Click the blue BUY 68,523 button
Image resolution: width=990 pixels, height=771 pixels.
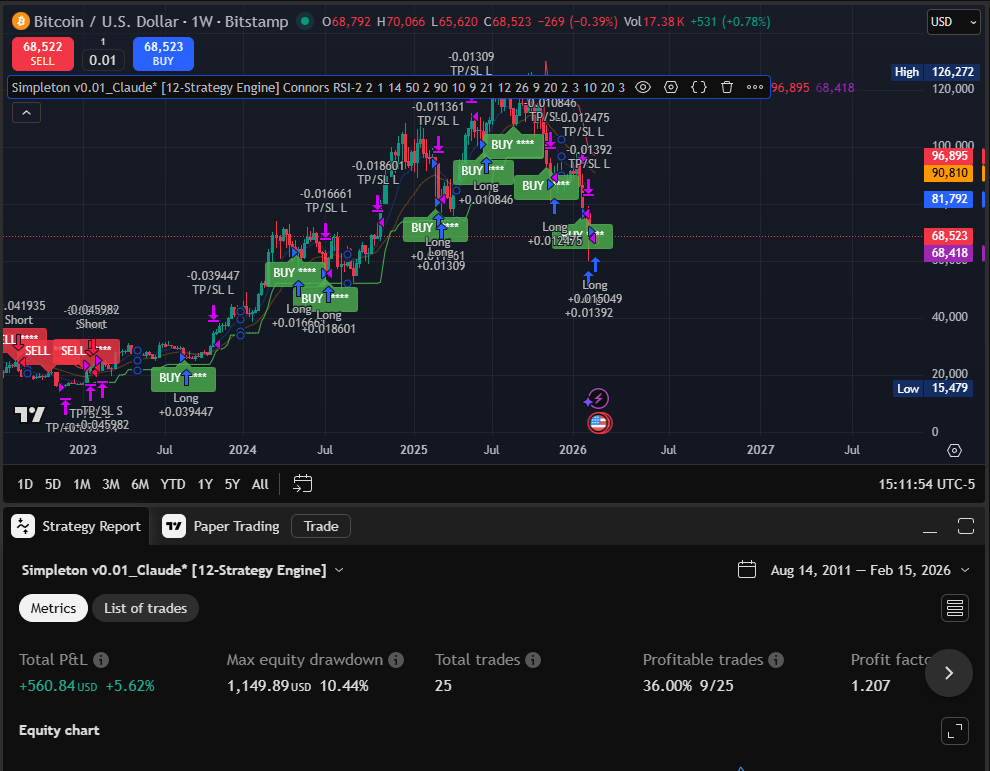(164, 53)
